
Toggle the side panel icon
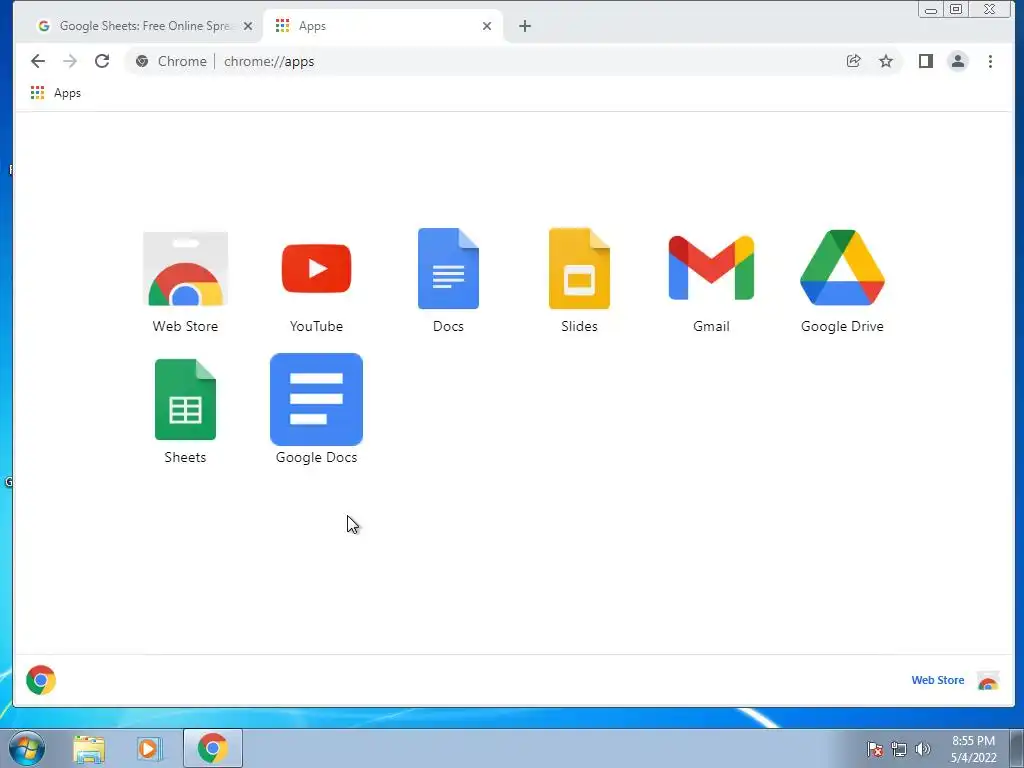coord(925,61)
